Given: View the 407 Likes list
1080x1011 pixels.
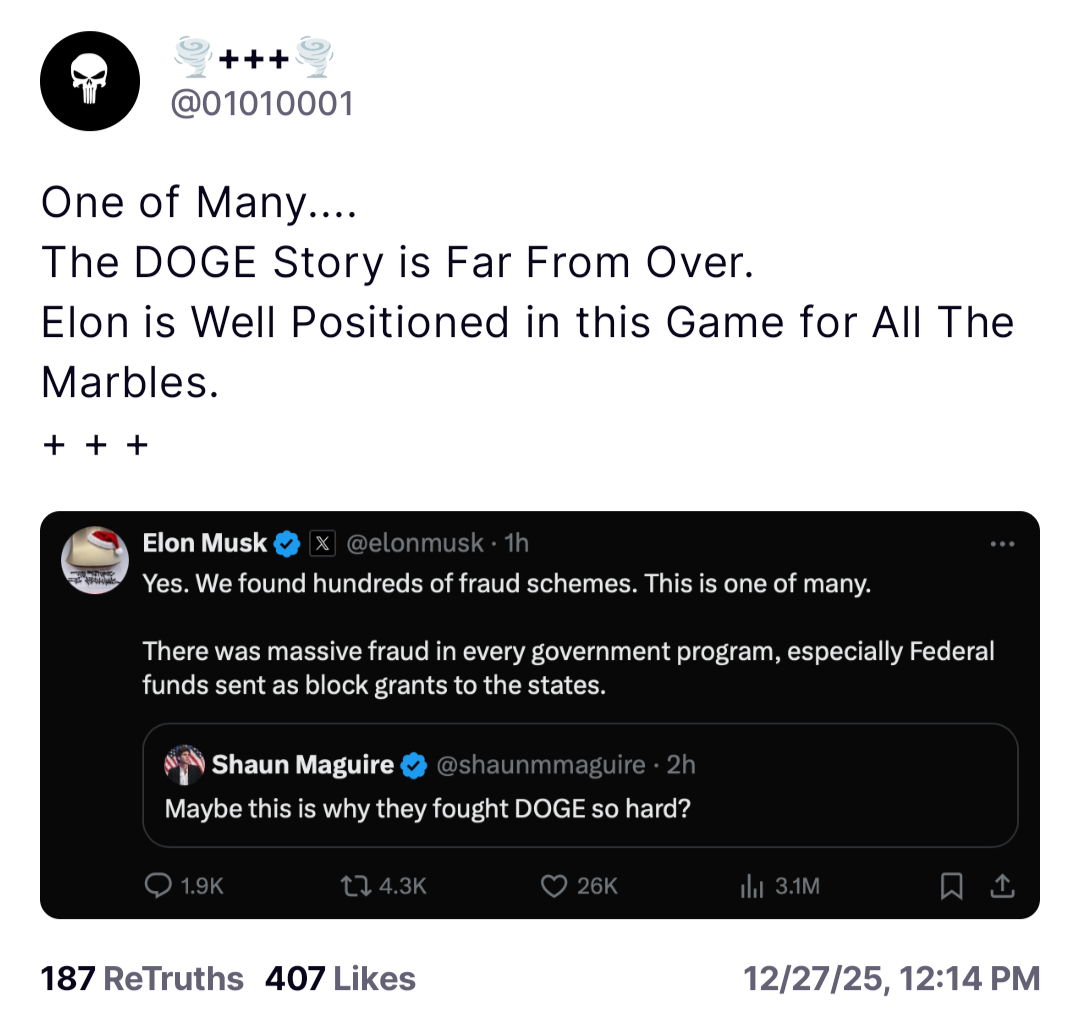Looking at the screenshot, I should coord(340,978).
